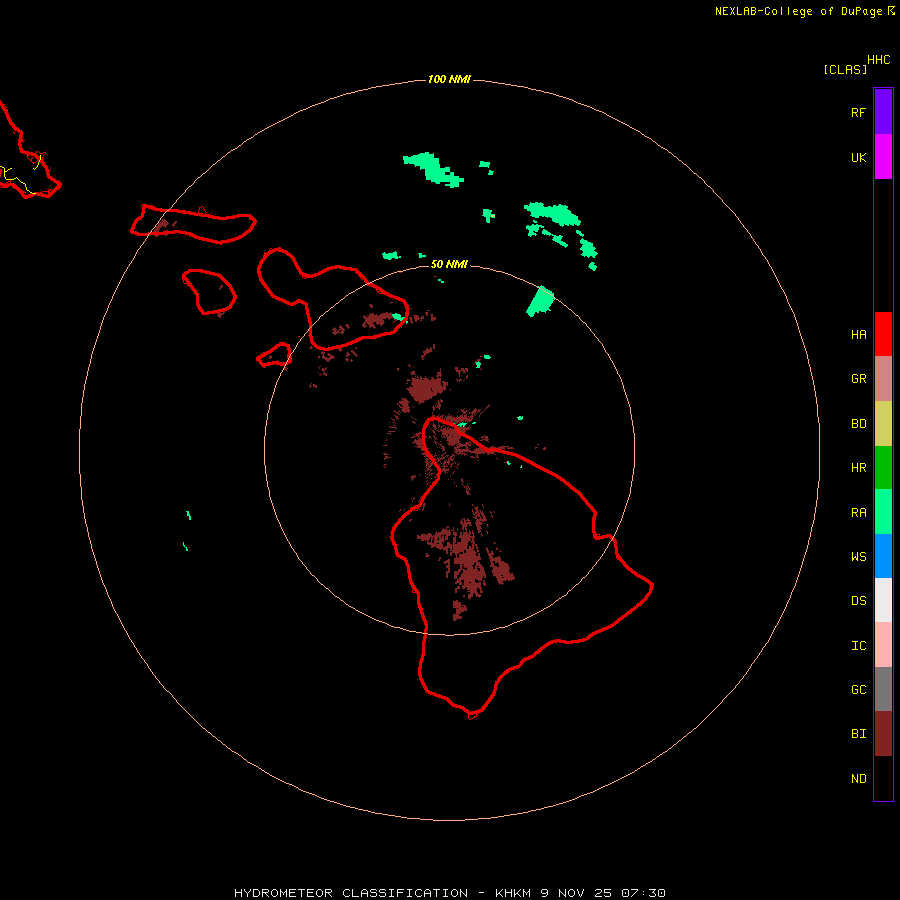Choose the WS blue legend swatch
Screen dimensions: 900x900
[883, 556]
